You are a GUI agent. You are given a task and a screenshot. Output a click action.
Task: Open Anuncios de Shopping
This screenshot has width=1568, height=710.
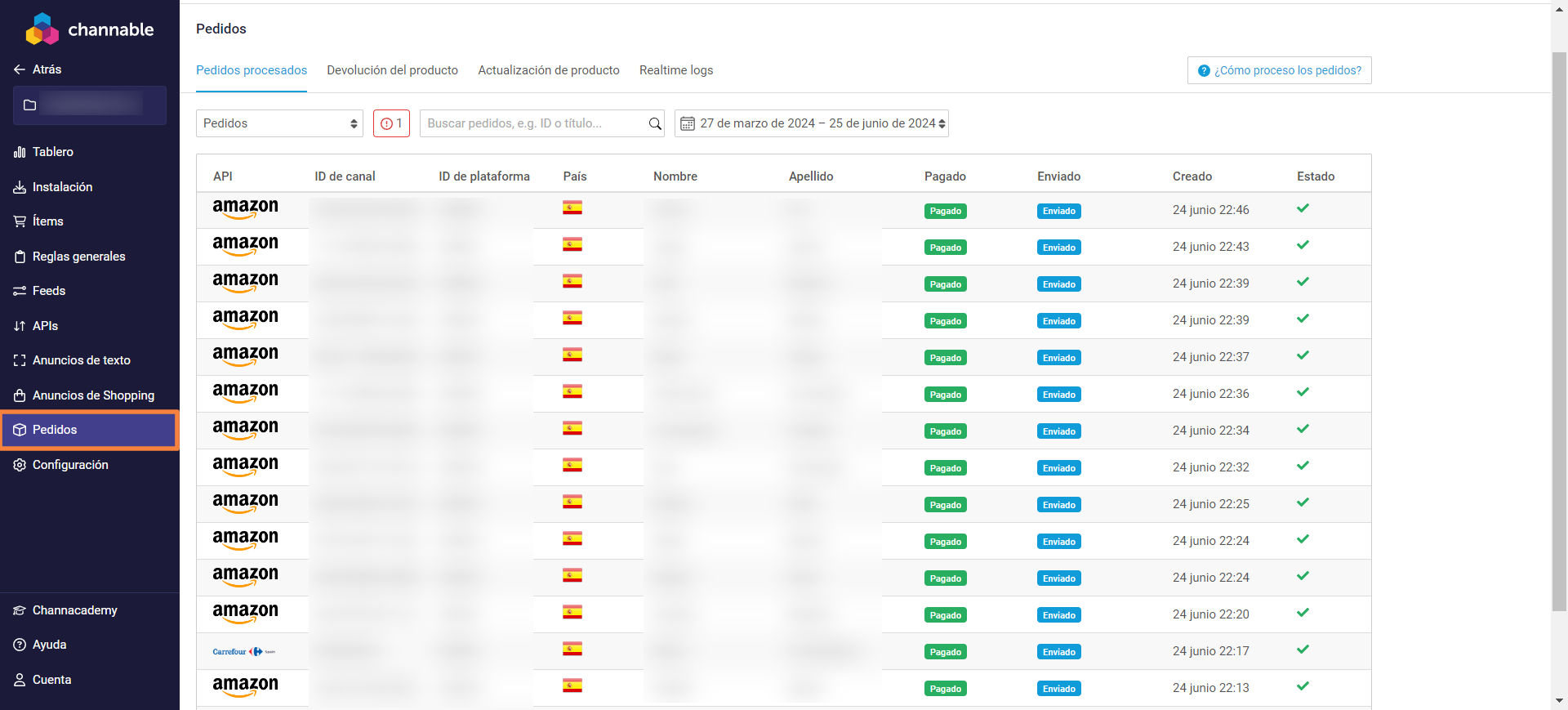coord(84,395)
